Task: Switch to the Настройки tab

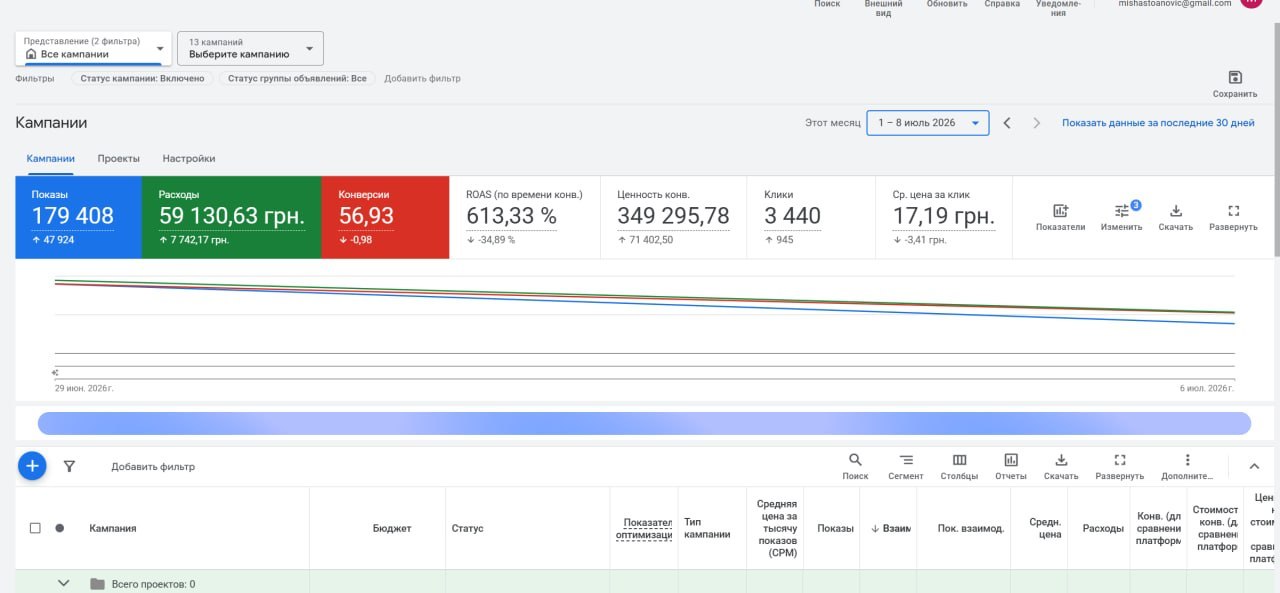Action: (189, 158)
